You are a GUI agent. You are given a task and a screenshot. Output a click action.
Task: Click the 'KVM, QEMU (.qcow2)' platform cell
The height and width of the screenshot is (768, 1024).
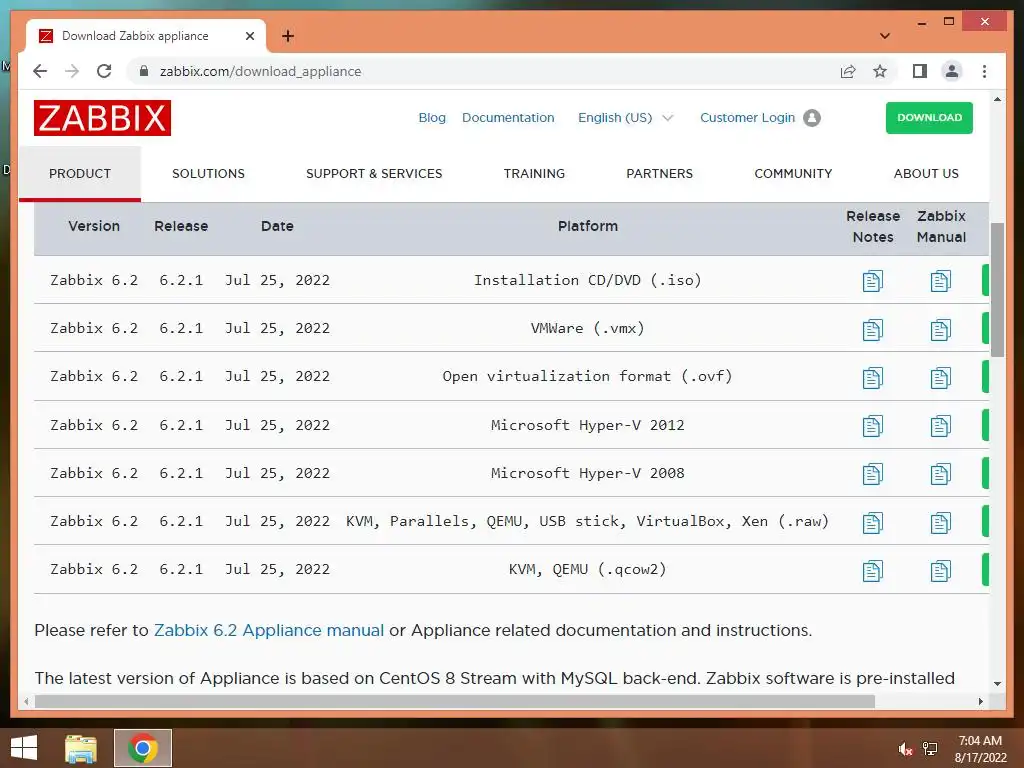point(588,569)
